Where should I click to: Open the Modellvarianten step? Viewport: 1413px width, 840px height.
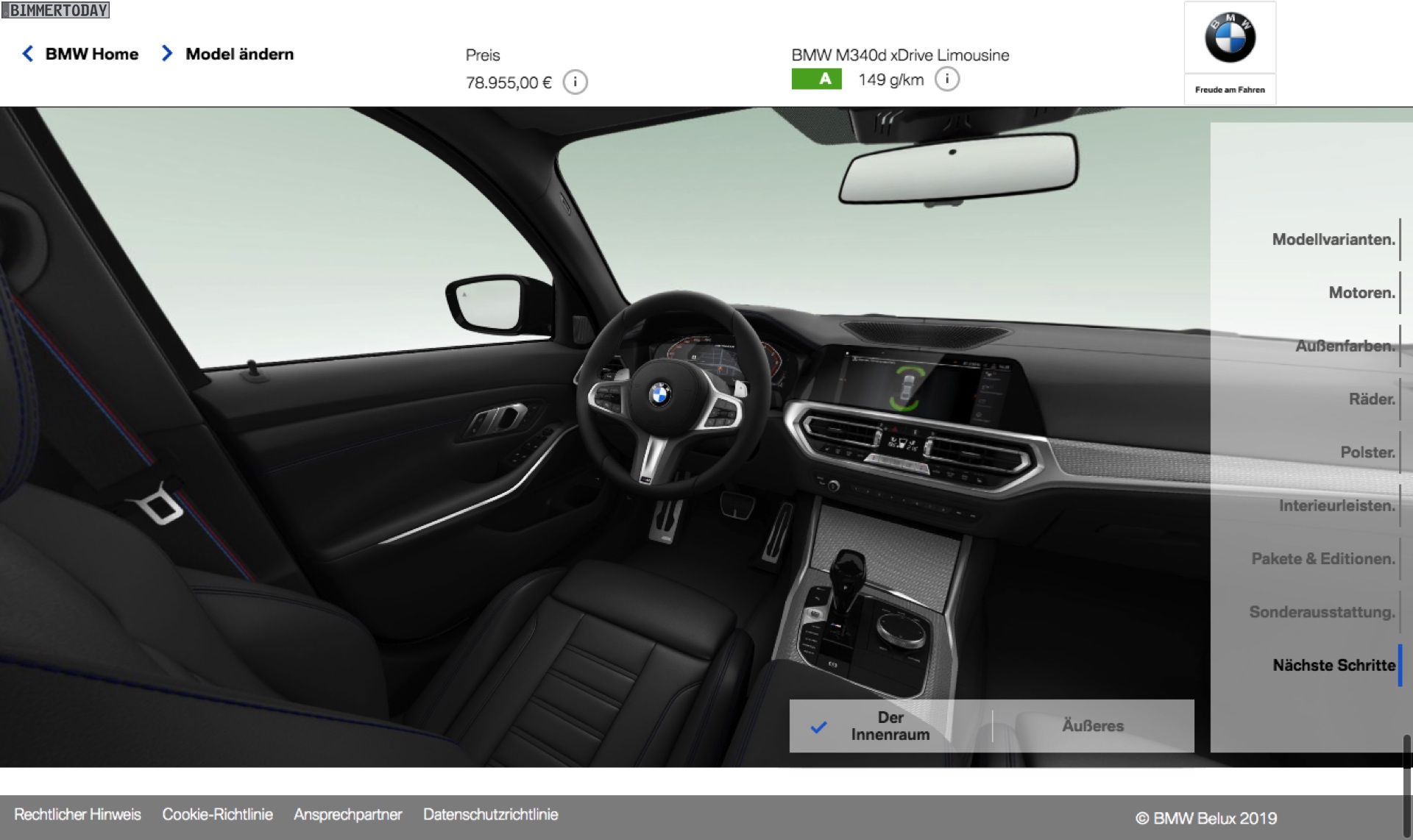[1333, 239]
